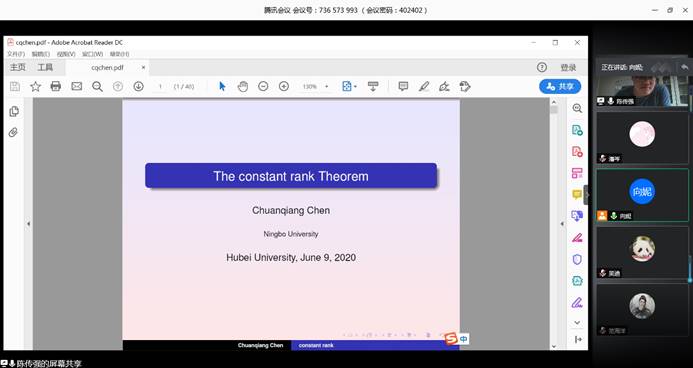Click the zoom in plus button
Image resolution: width=693 pixels, height=368 pixels.
coord(284,87)
